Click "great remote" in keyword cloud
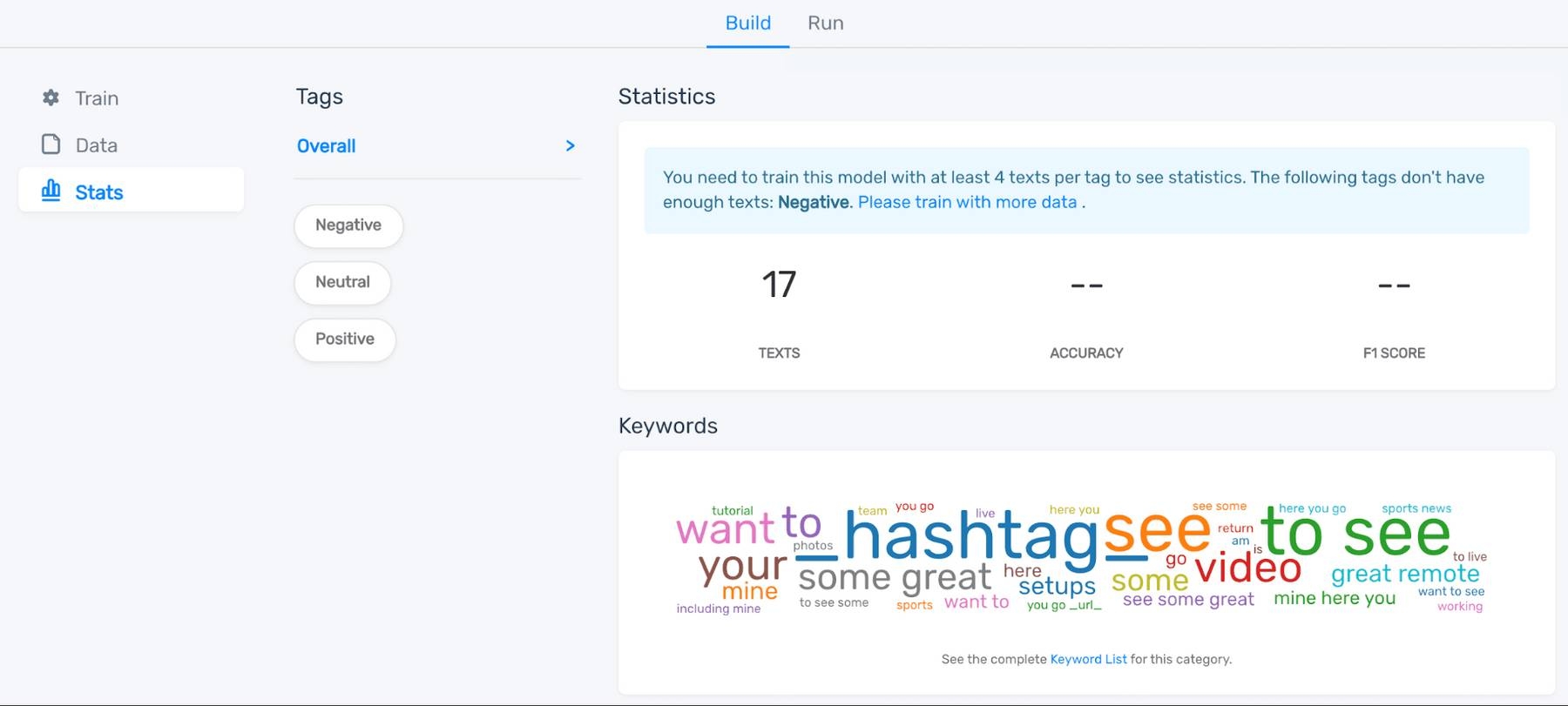 [x=1404, y=574]
